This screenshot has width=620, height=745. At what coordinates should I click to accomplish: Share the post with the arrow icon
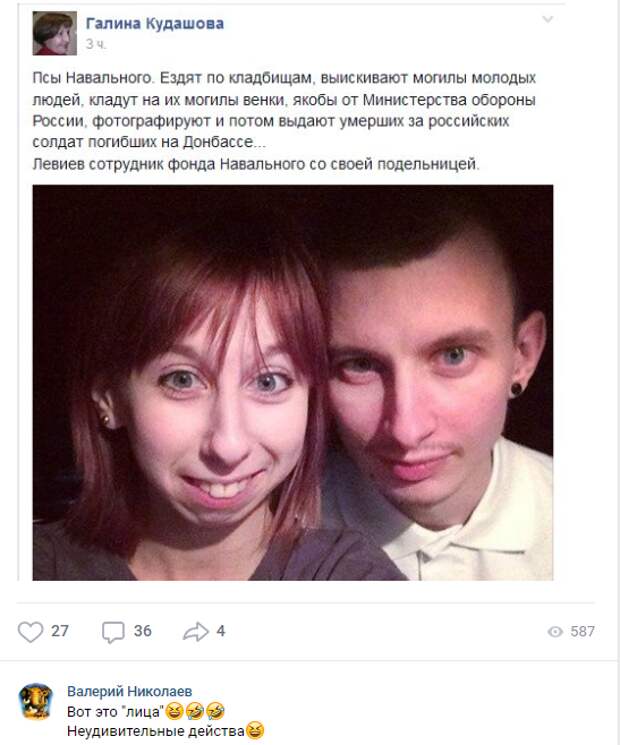(x=196, y=631)
